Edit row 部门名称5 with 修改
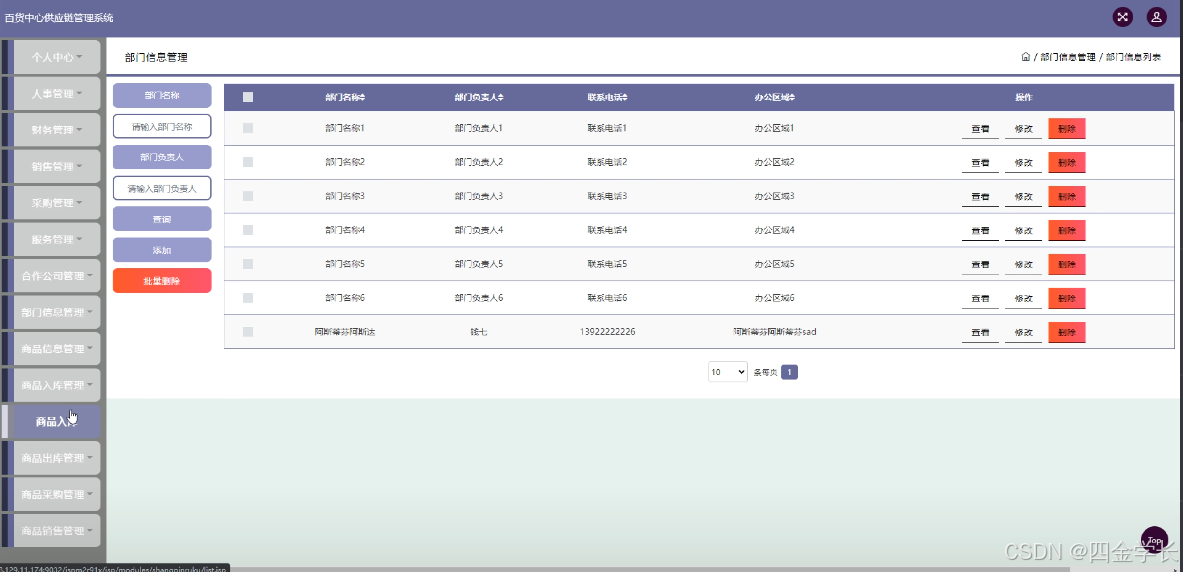1183x572 pixels. 1023,265
